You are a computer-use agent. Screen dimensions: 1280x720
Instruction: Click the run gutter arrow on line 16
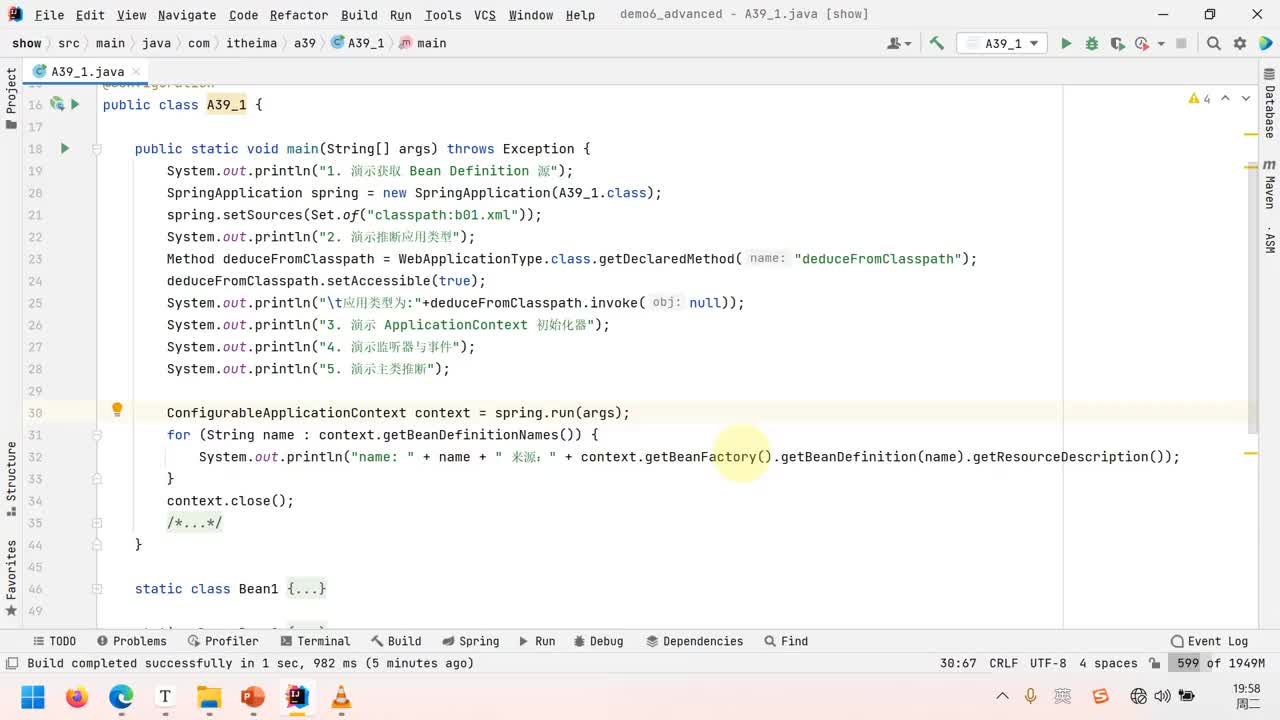tap(75, 104)
